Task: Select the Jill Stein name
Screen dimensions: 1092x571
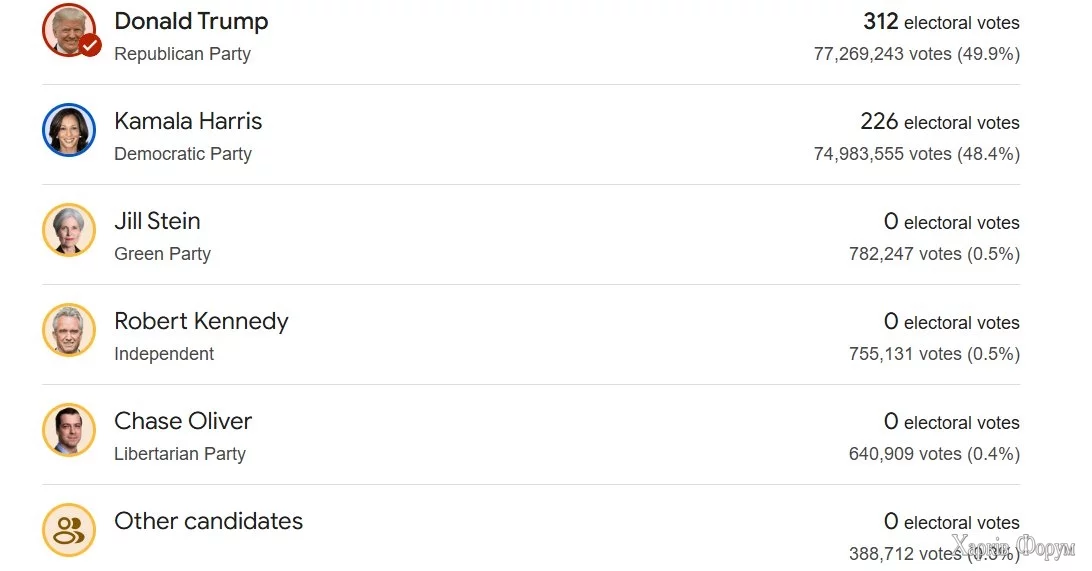Action: 157,221
